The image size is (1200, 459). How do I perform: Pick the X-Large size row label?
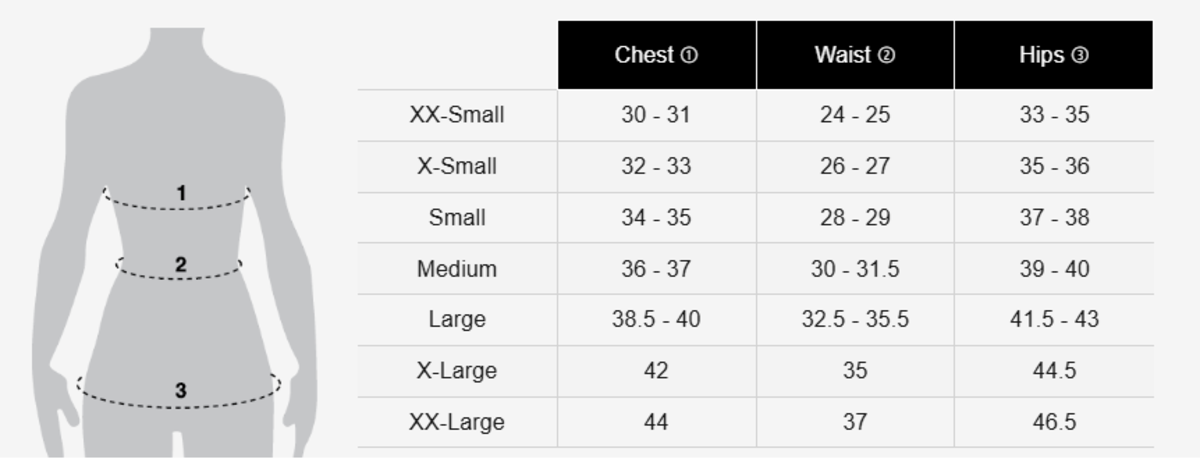point(456,371)
